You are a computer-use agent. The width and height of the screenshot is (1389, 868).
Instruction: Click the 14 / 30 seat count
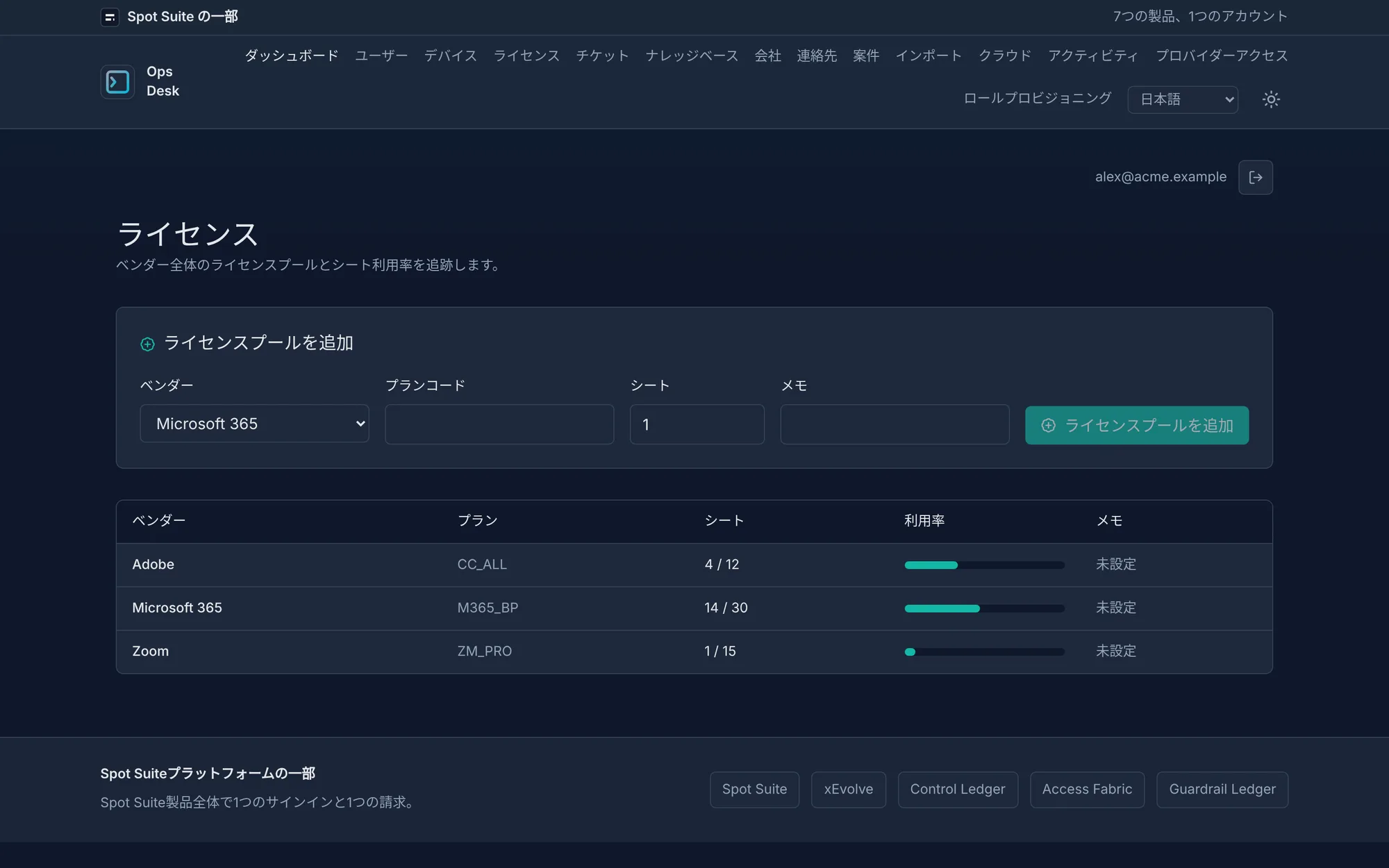[x=726, y=608]
